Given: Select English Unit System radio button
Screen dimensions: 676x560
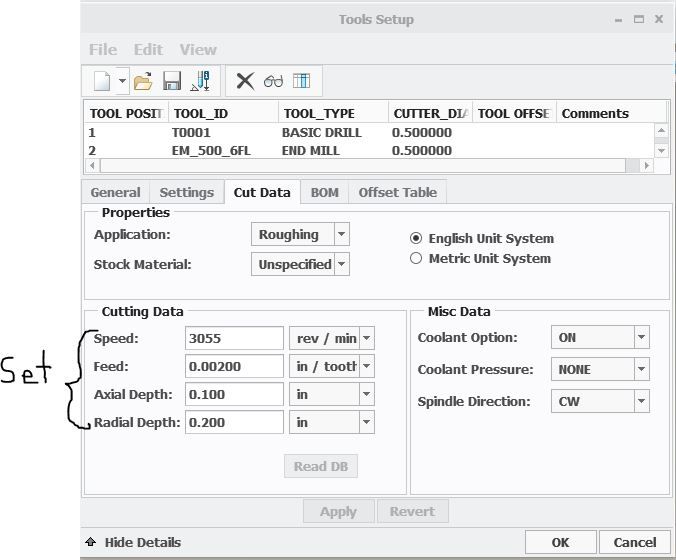Looking at the screenshot, I should click(x=416, y=239).
